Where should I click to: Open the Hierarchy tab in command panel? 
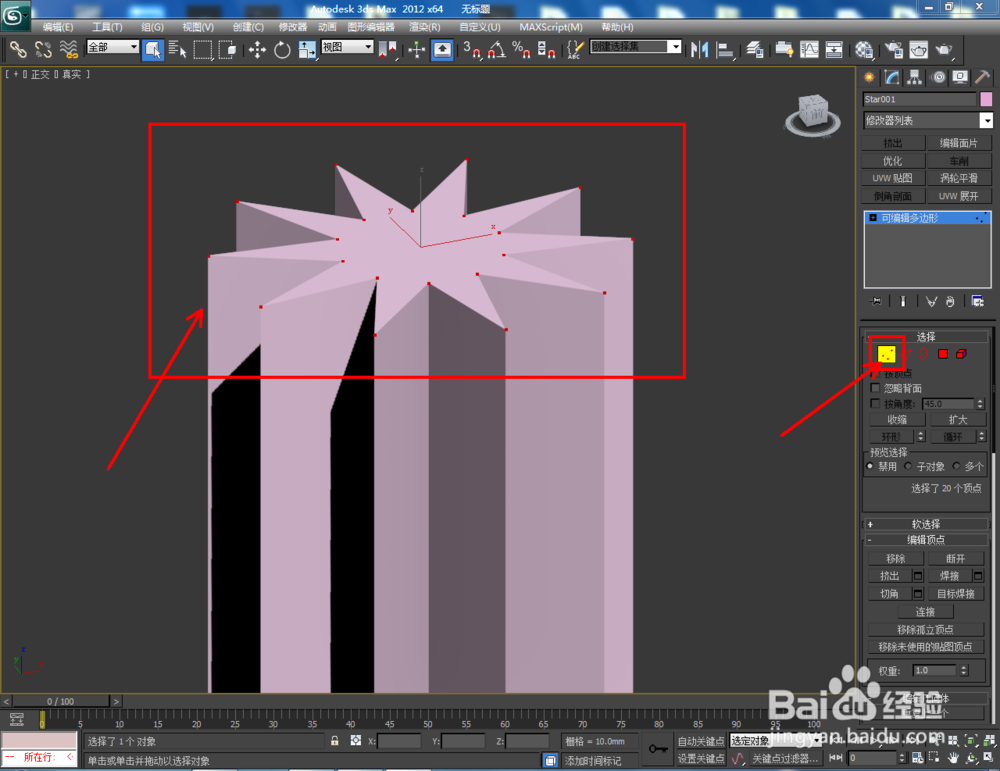tap(915, 77)
